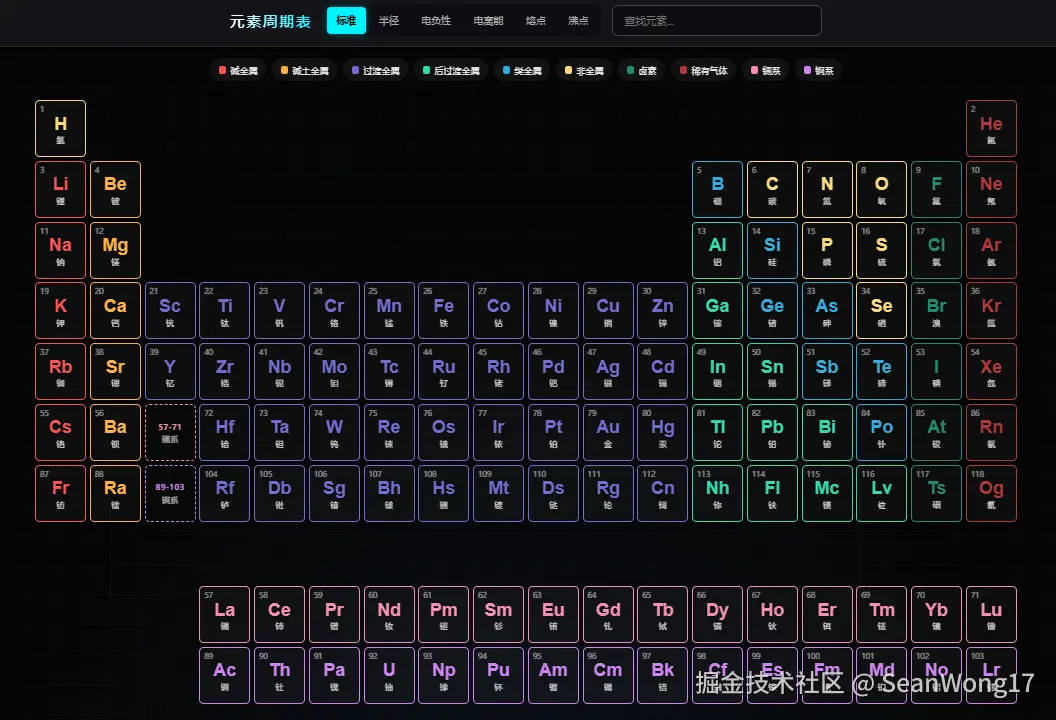Select the 沸点 view tab

(x=578, y=21)
